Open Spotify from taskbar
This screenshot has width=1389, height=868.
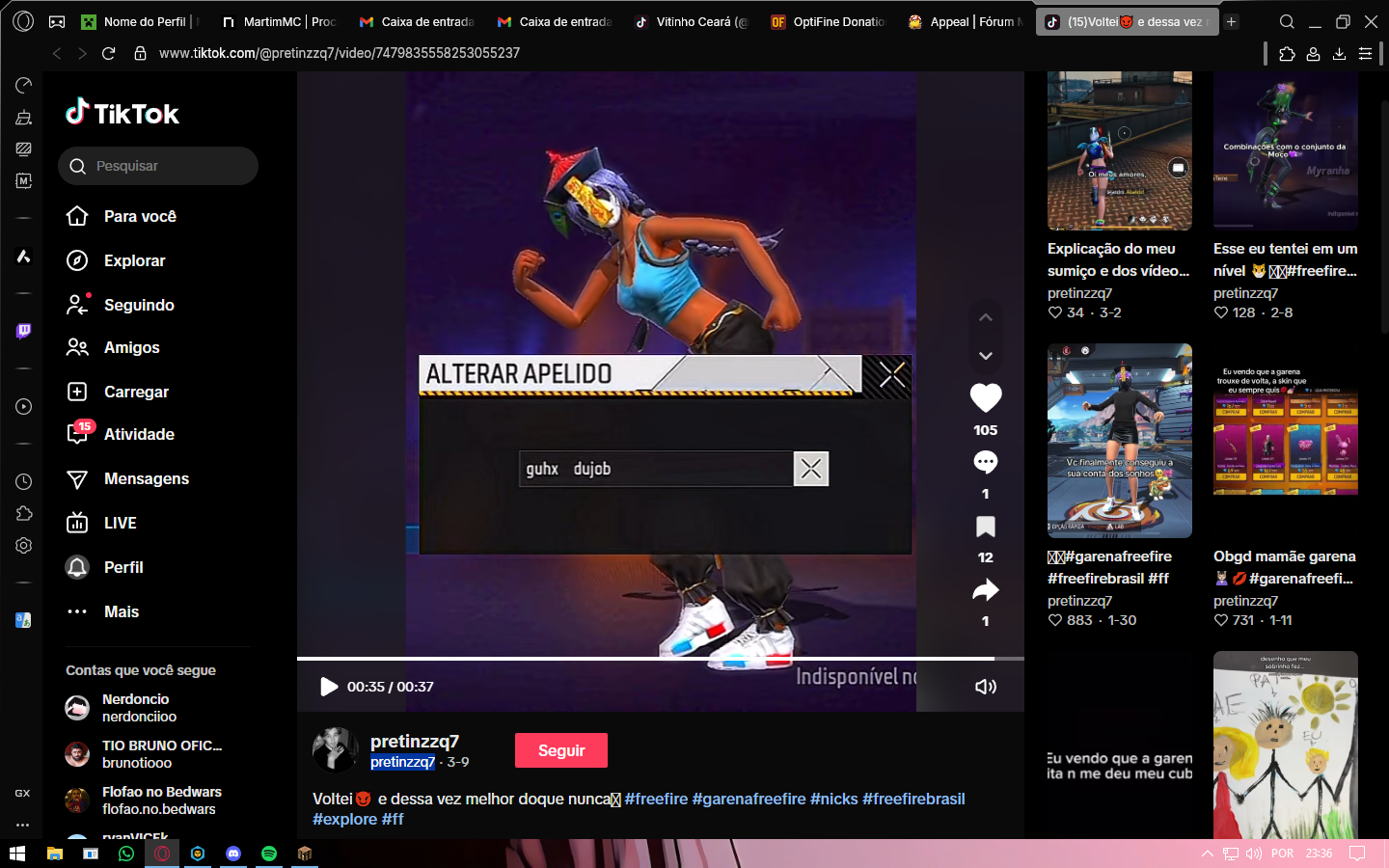pos(269,854)
